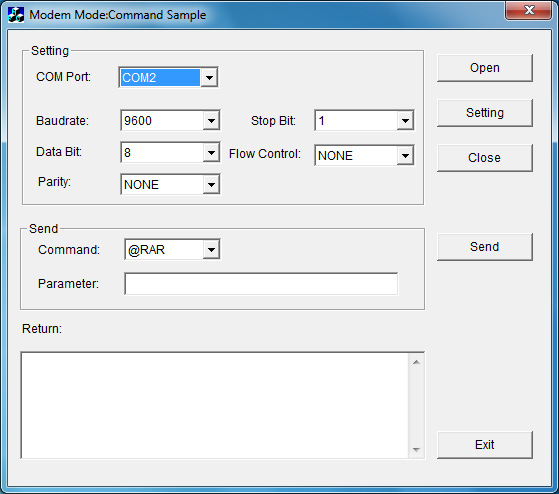Click the Open button
Viewport: 559px width, 494px height.
485,68
